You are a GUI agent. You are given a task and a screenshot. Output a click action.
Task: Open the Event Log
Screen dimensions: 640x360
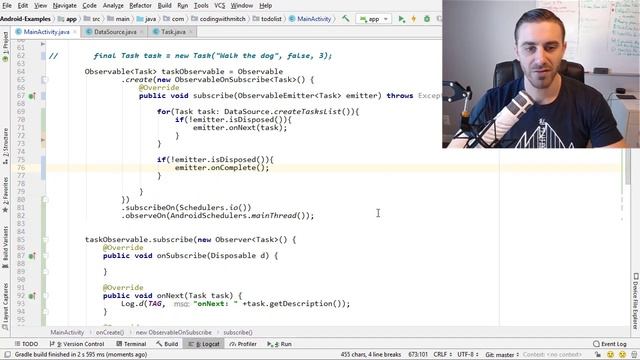[x=610, y=344]
